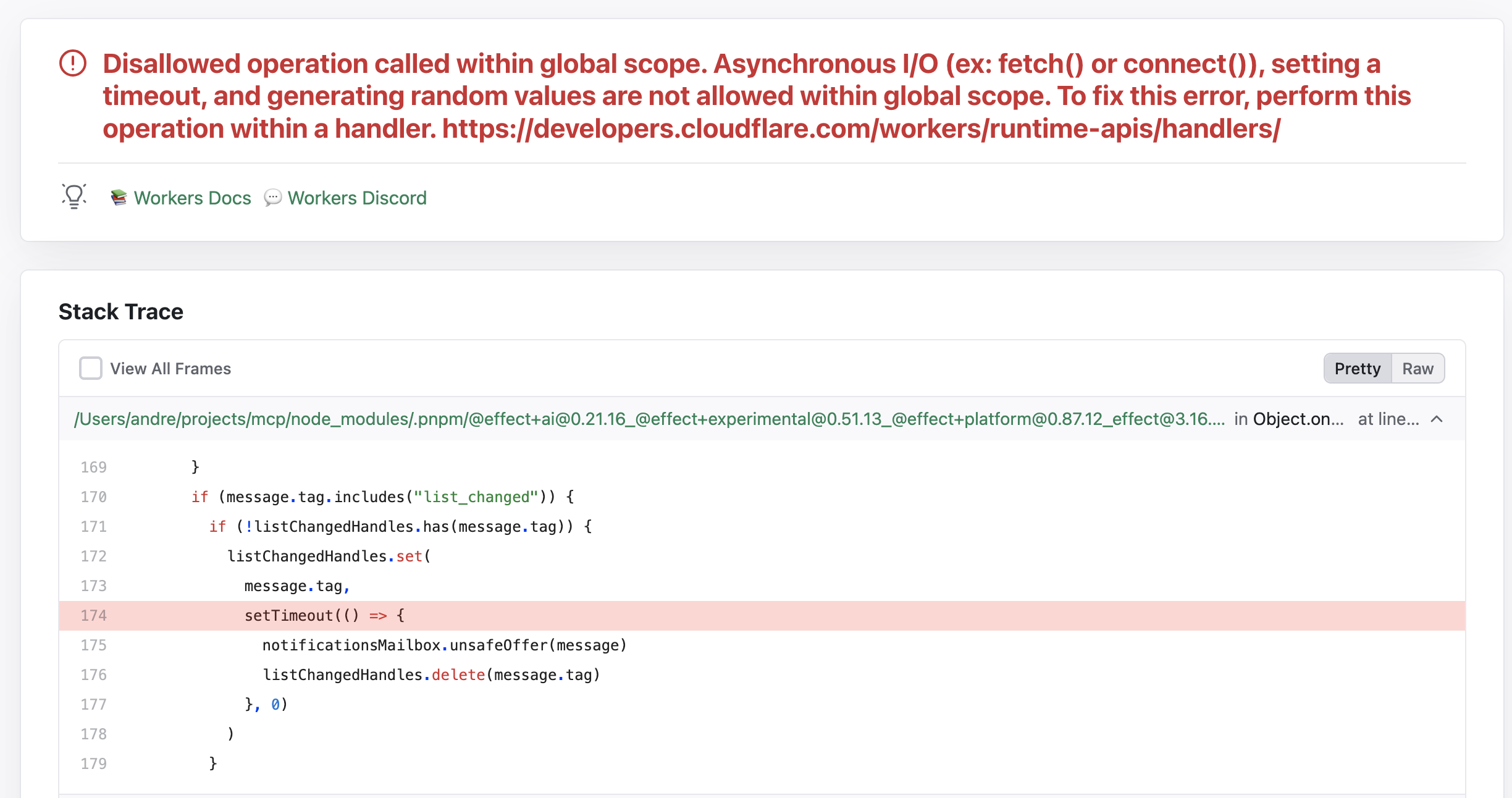Enable the View All Frames checkbox
This screenshot has width=1512, height=798.
[x=90, y=368]
